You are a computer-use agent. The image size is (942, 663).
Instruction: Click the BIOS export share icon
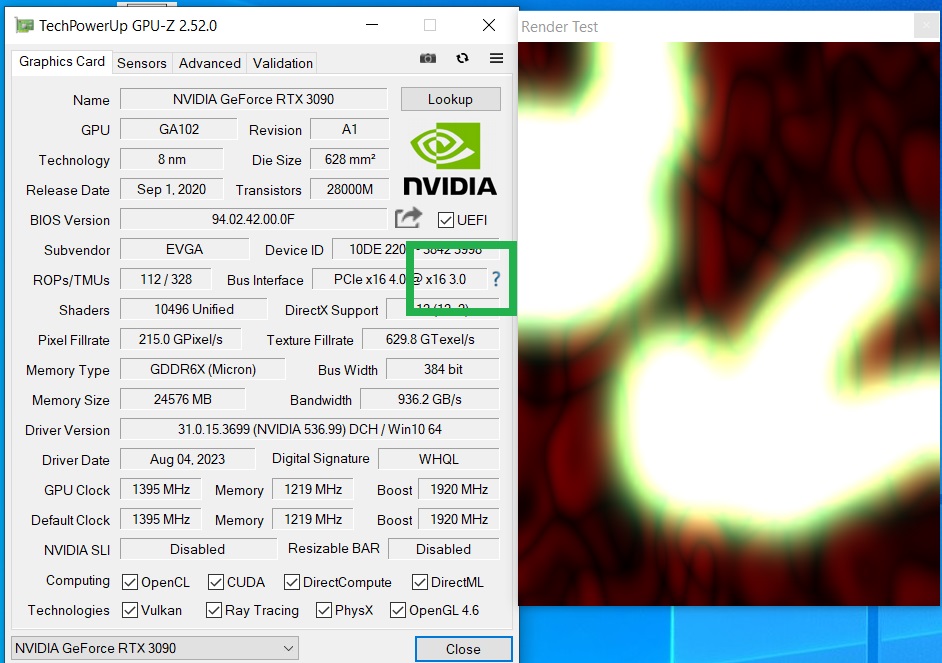click(409, 218)
